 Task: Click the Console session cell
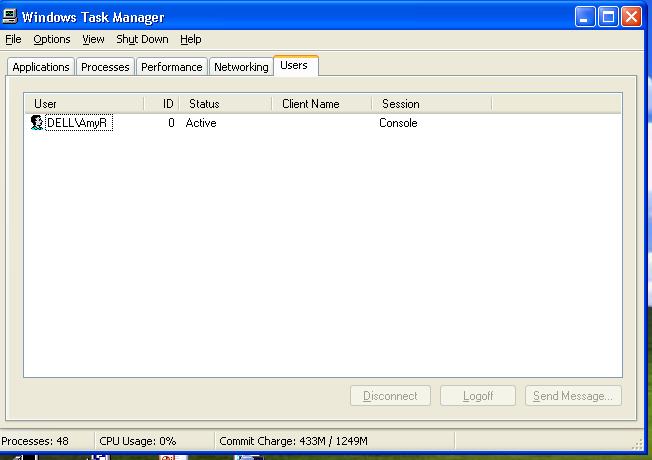pos(398,123)
